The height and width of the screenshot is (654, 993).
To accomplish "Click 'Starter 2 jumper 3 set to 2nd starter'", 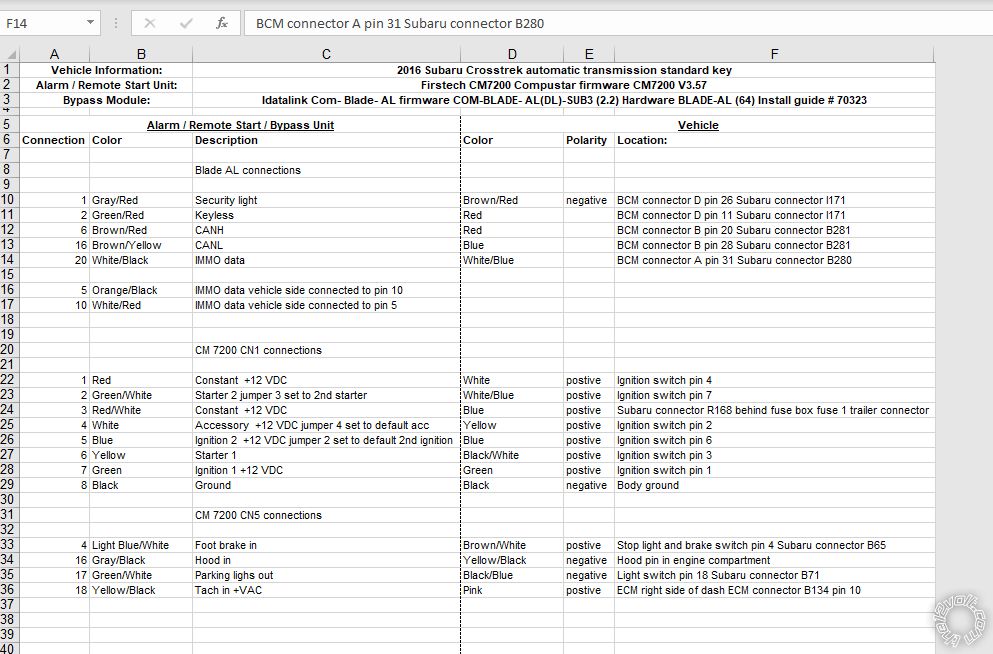I will click(326, 395).
